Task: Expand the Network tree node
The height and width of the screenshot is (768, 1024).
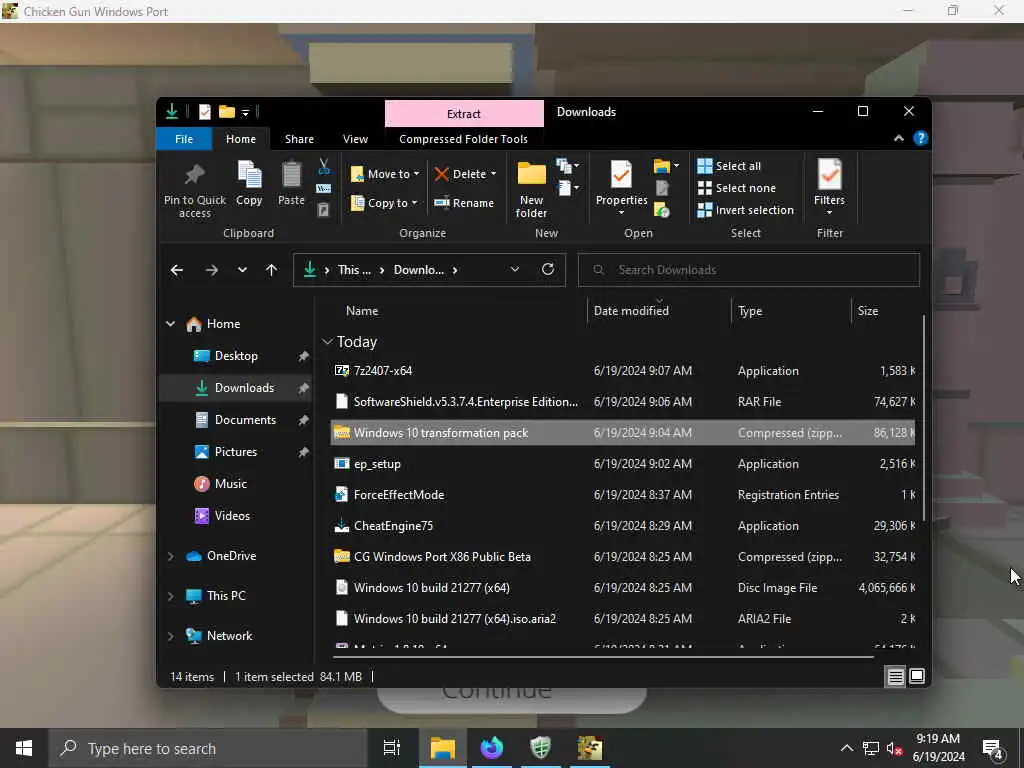Action: pos(170,635)
